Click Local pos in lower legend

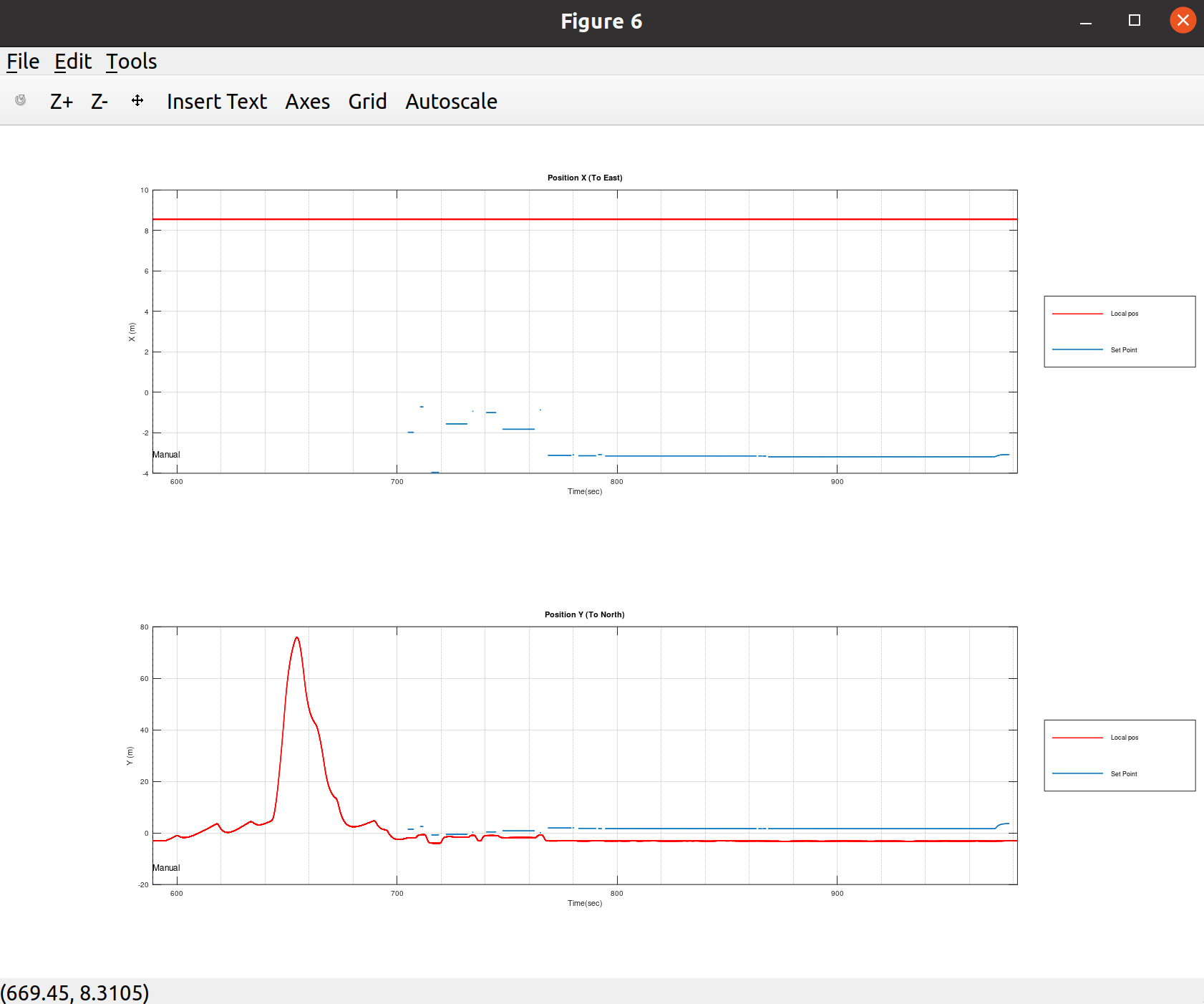(1125, 738)
